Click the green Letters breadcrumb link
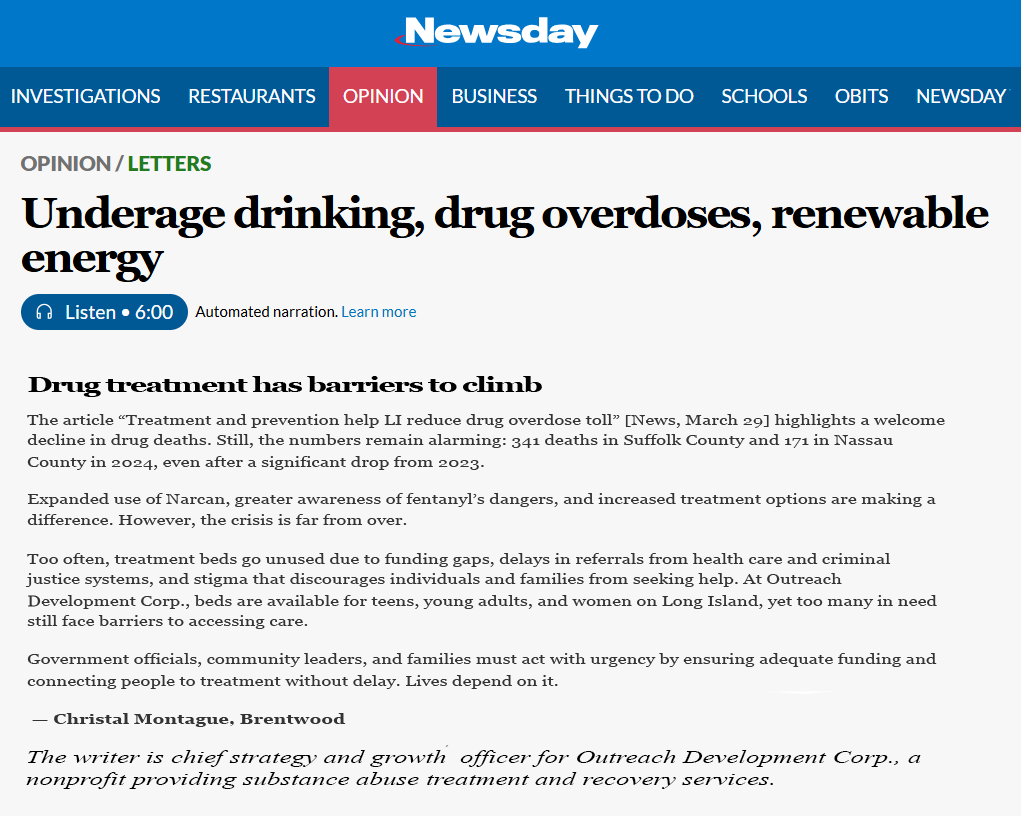 (x=169, y=163)
